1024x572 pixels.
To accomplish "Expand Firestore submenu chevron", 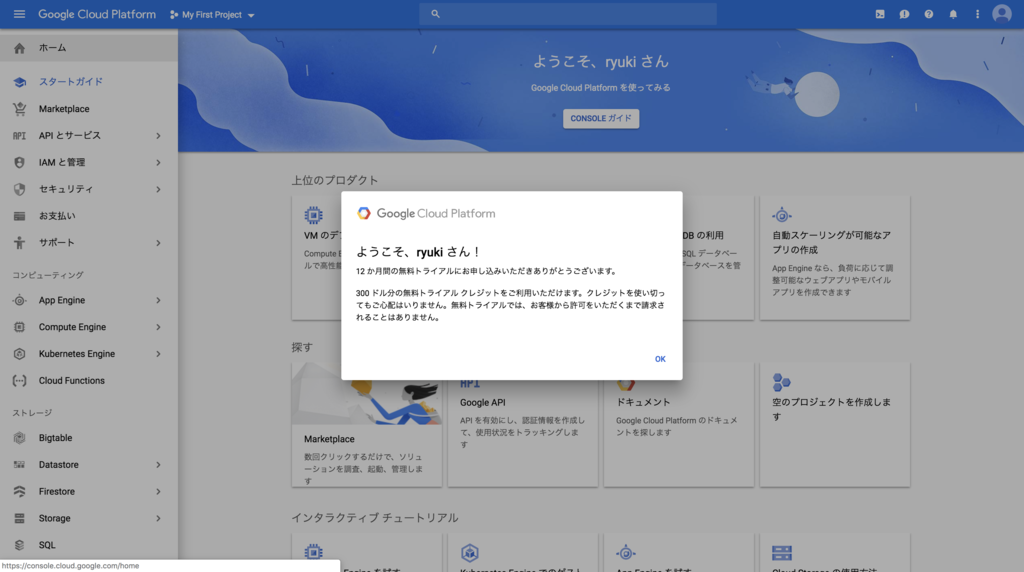I will click(158, 492).
